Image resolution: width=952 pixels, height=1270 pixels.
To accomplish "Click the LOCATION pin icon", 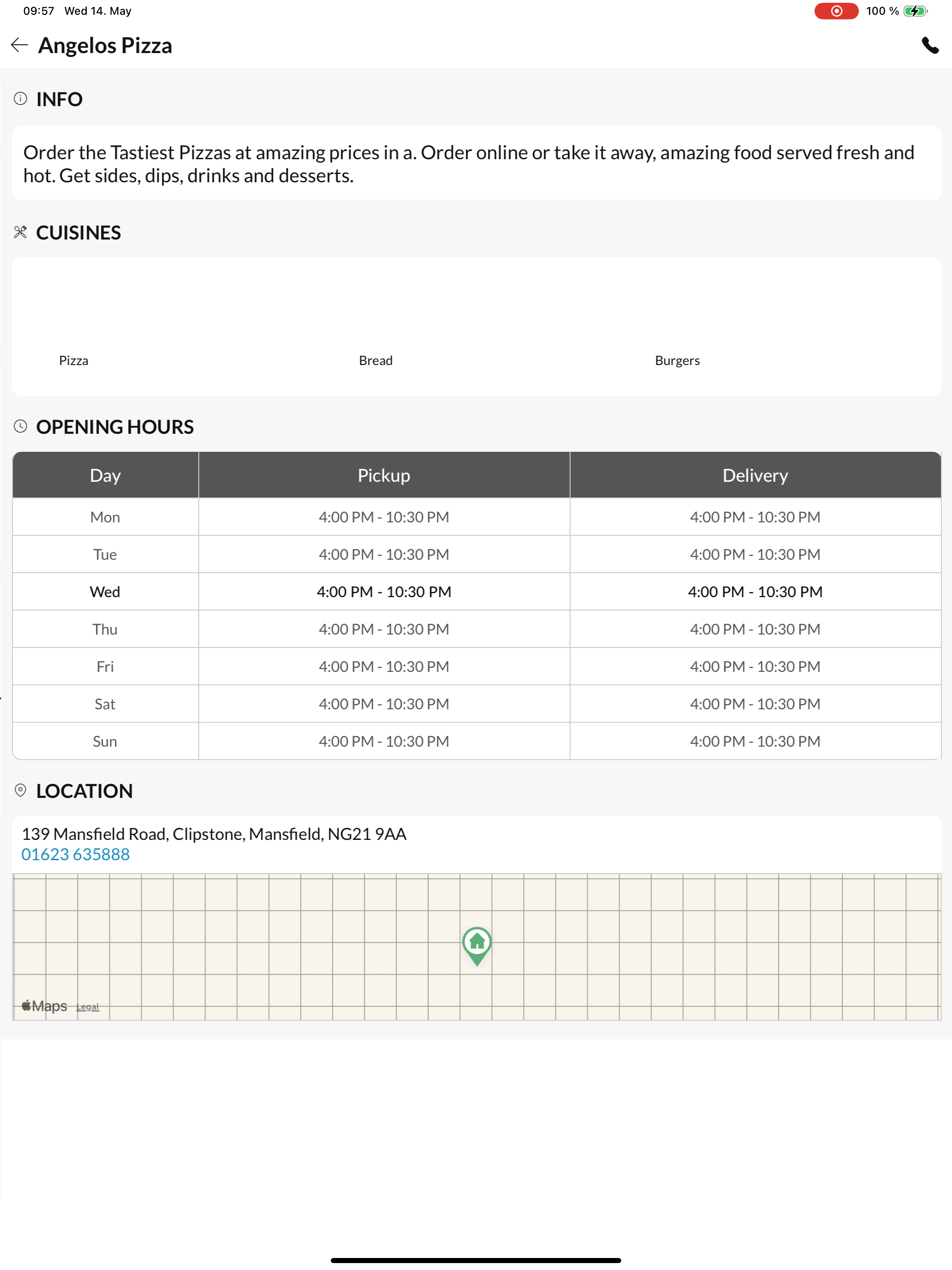I will coord(21,791).
